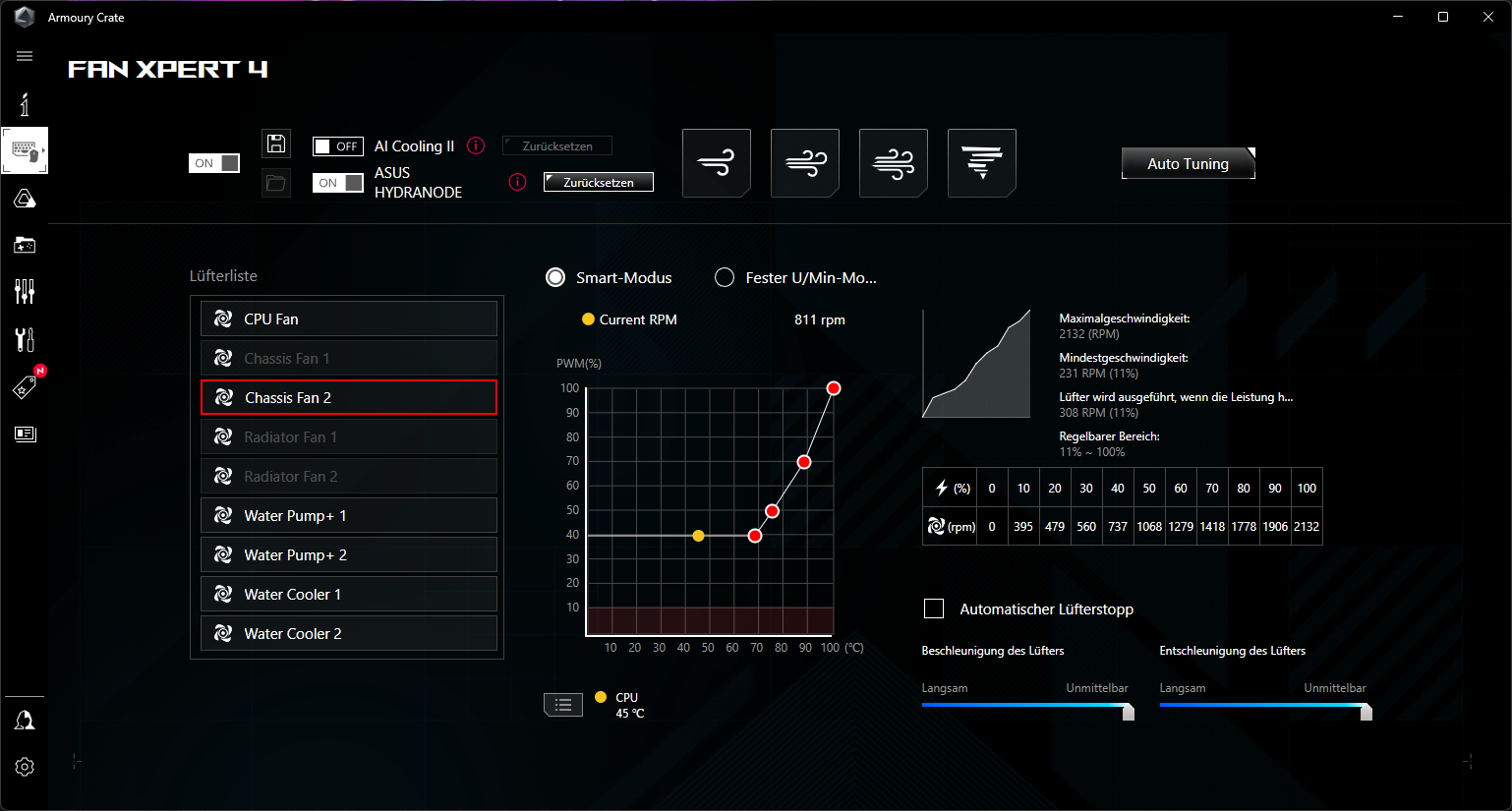The height and width of the screenshot is (811, 1512).
Task: Select Water Cooler 2 in fan list
Action: [x=349, y=633]
